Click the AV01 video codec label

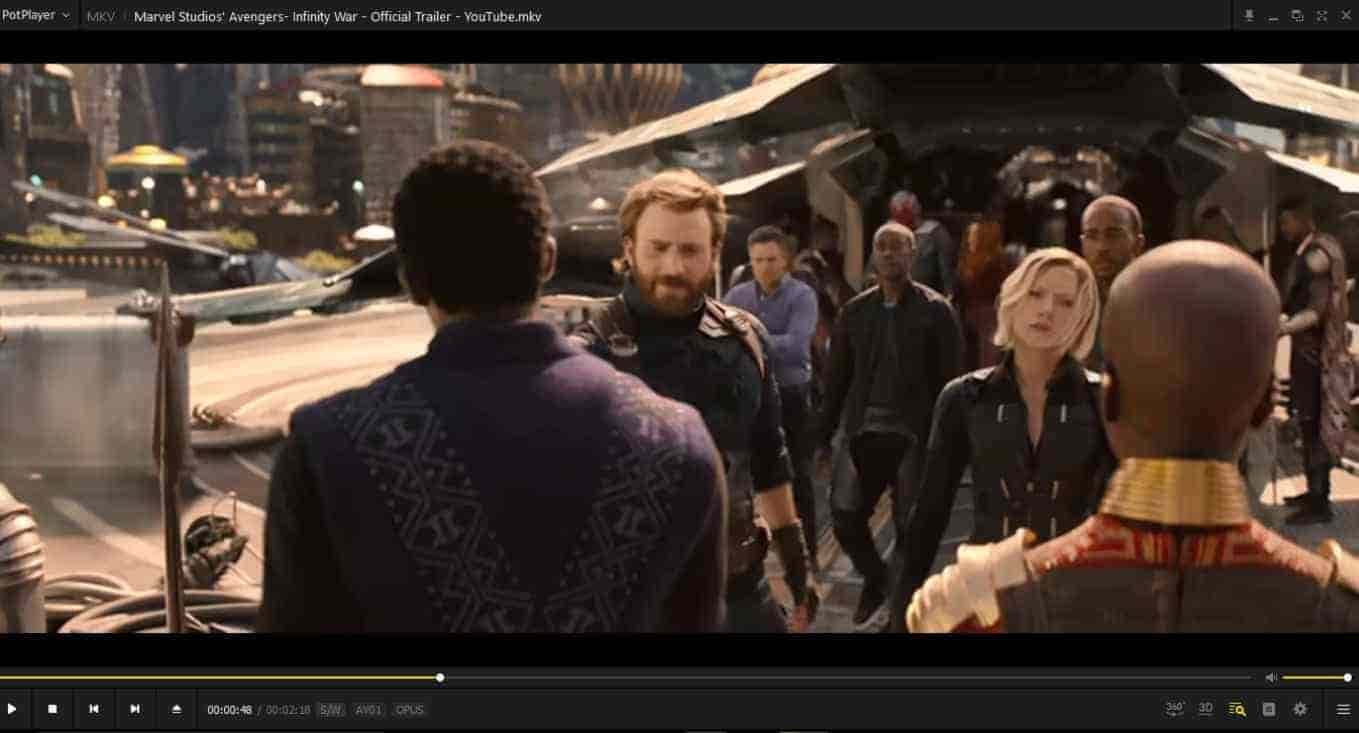coord(369,710)
